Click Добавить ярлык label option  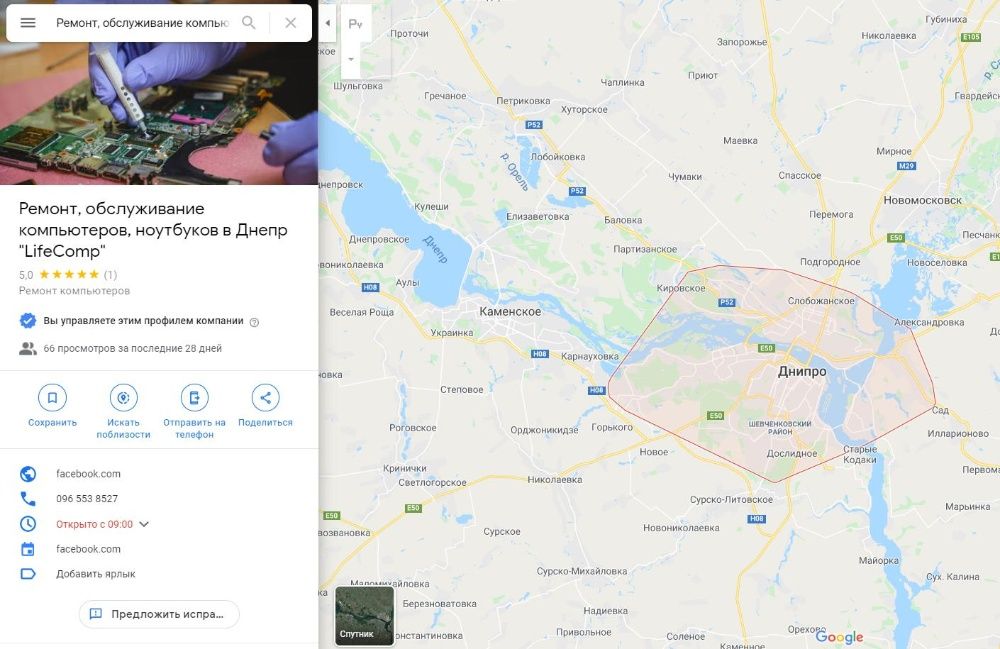96,574
